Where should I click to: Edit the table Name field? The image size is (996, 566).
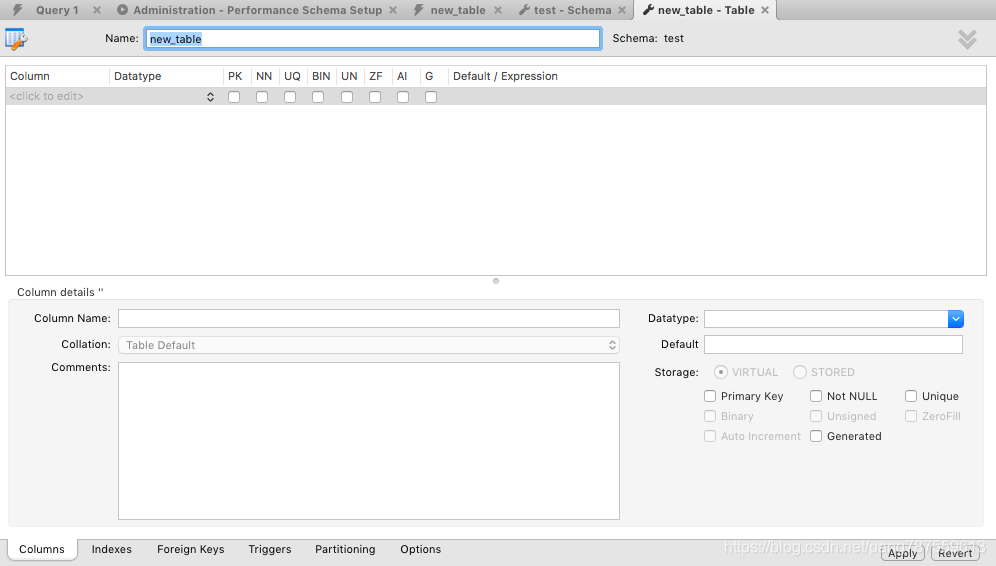(372, 39)
